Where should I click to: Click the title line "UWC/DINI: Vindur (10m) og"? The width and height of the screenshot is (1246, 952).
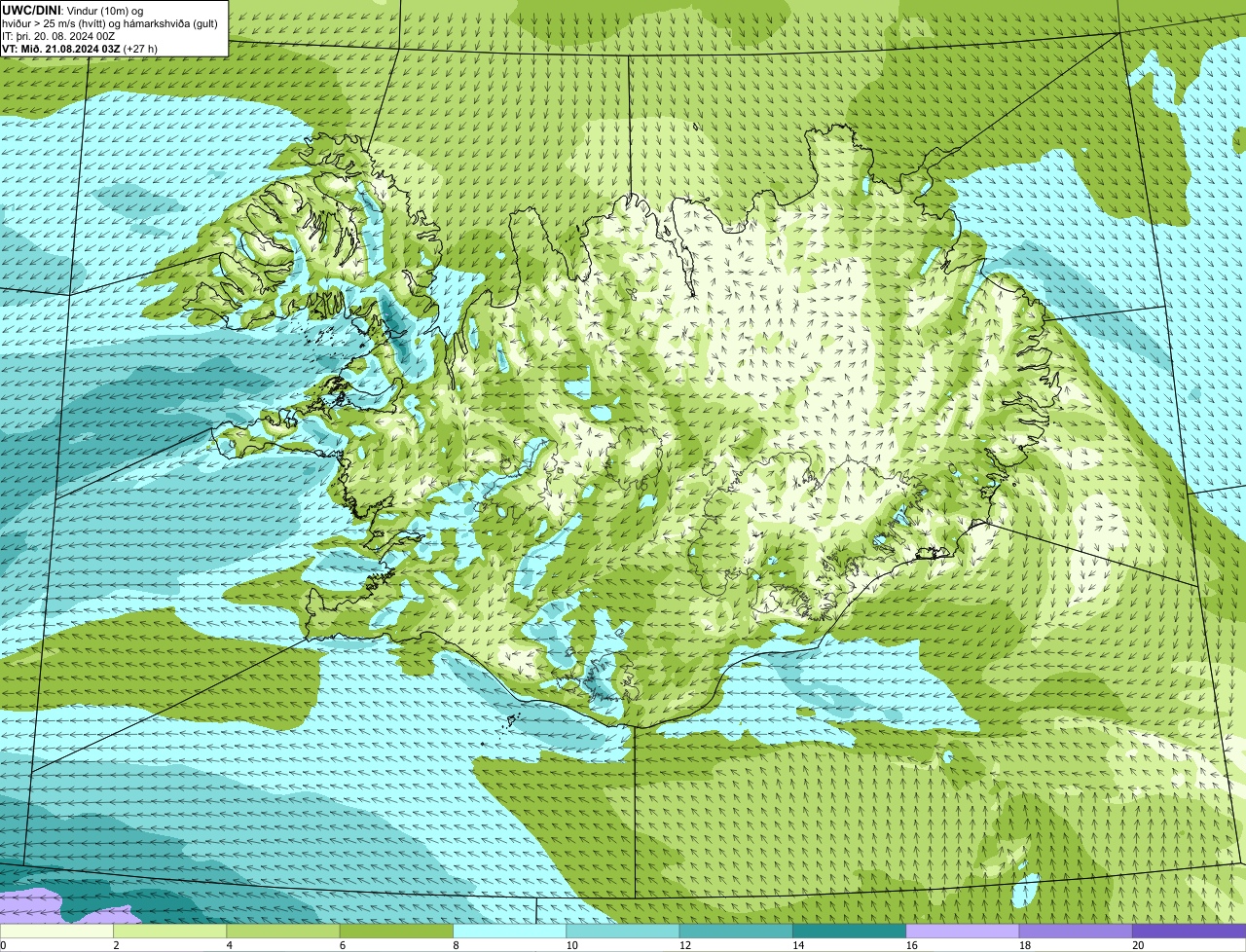(73, 10)
